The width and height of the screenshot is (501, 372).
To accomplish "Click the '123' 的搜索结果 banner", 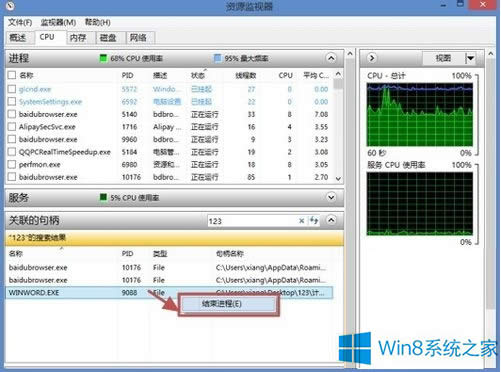I will point(174,238).
